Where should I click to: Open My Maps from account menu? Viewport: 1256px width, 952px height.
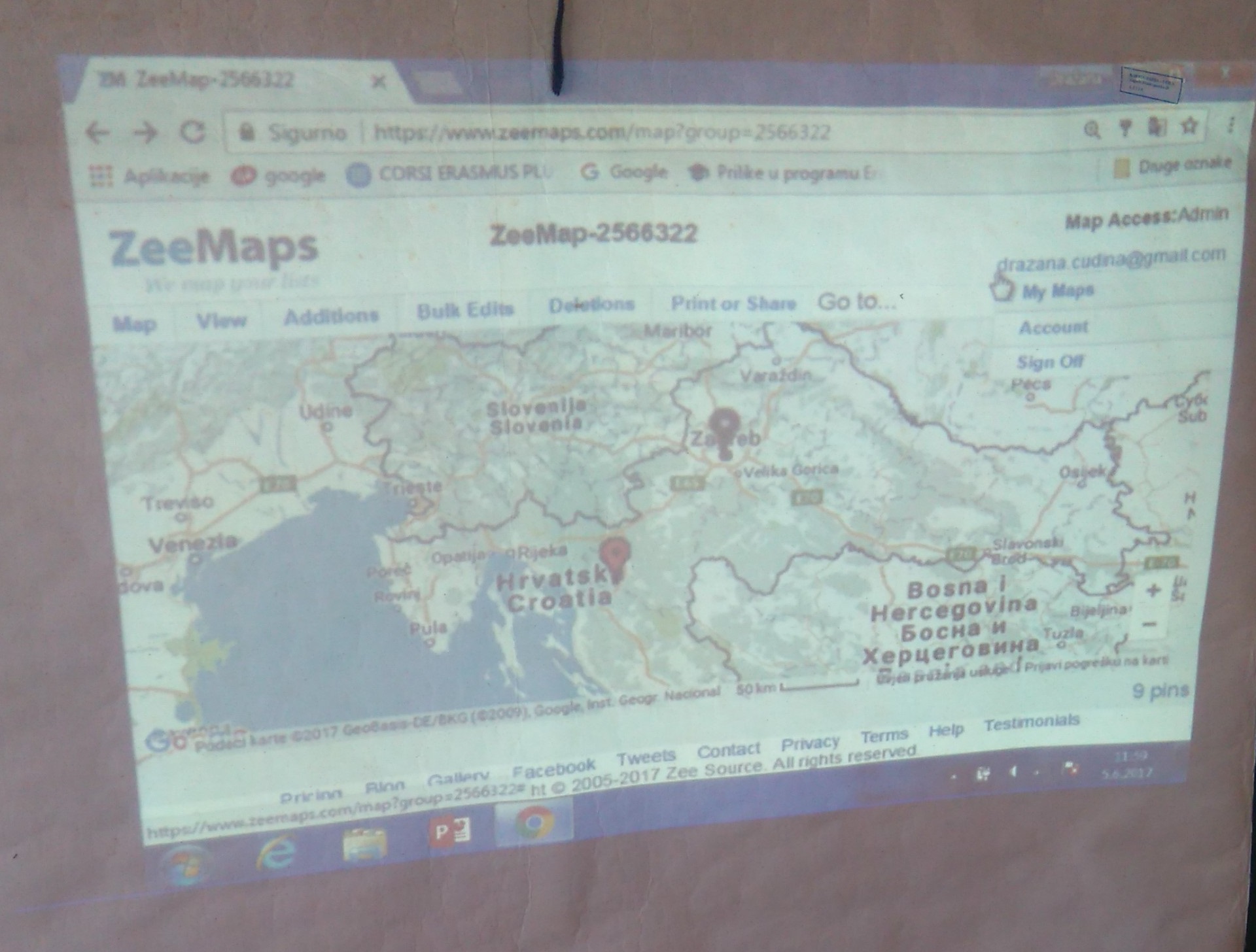coord(1058,291)
